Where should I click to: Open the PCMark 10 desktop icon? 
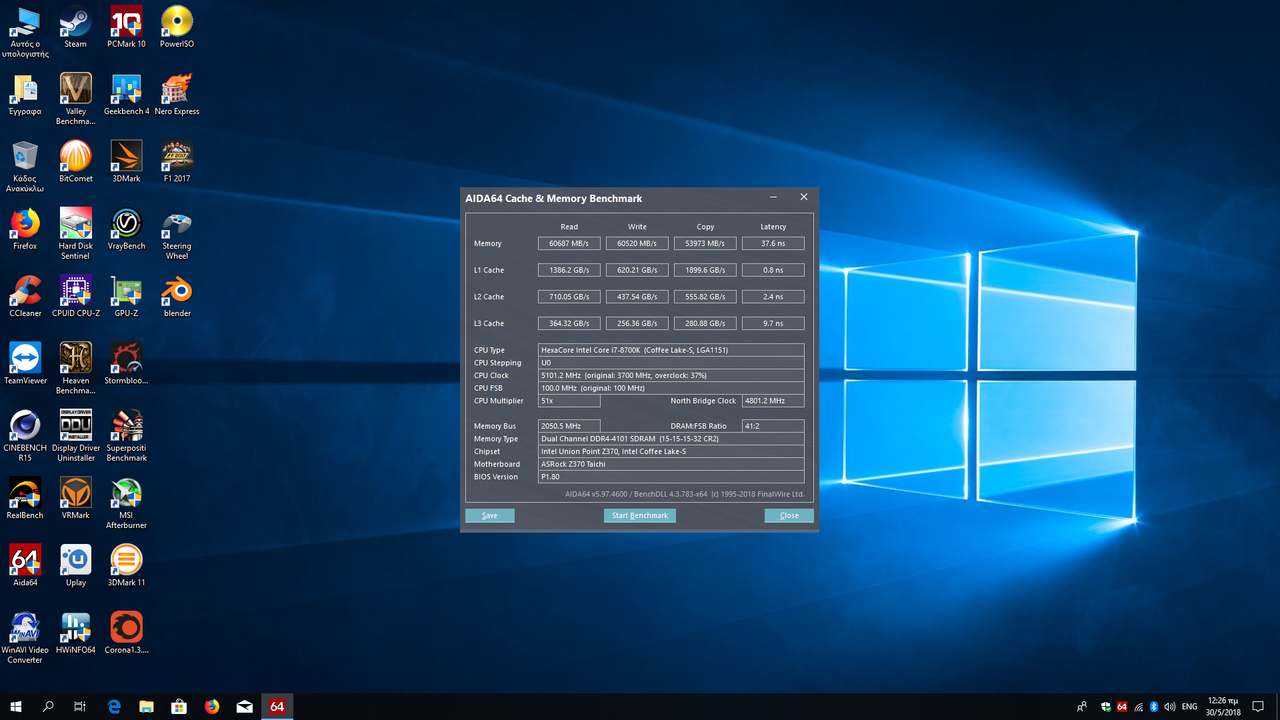pyautogui.click(x=126, y=27)
